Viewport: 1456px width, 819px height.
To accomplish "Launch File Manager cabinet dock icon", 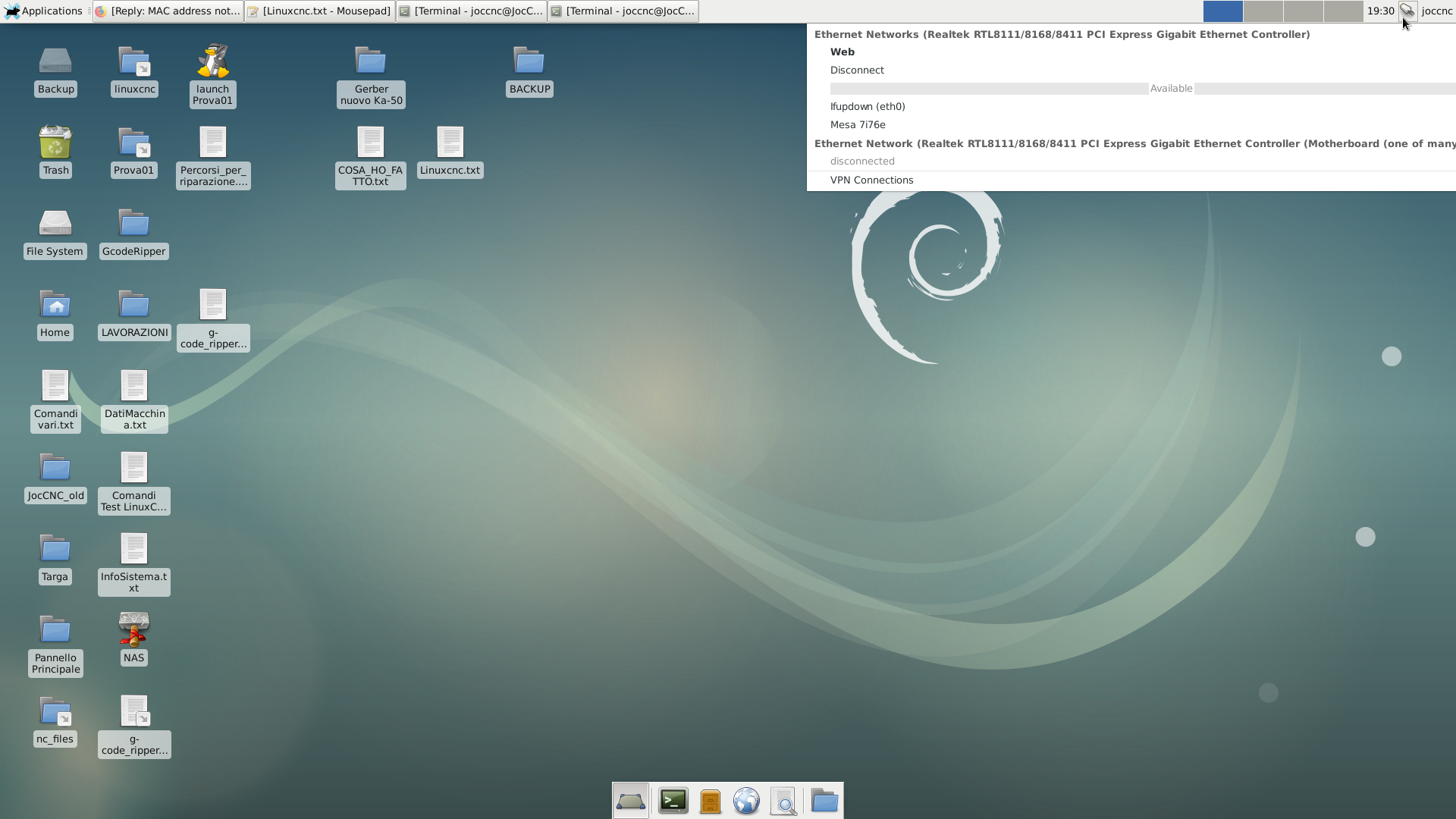I will [711, 801].
